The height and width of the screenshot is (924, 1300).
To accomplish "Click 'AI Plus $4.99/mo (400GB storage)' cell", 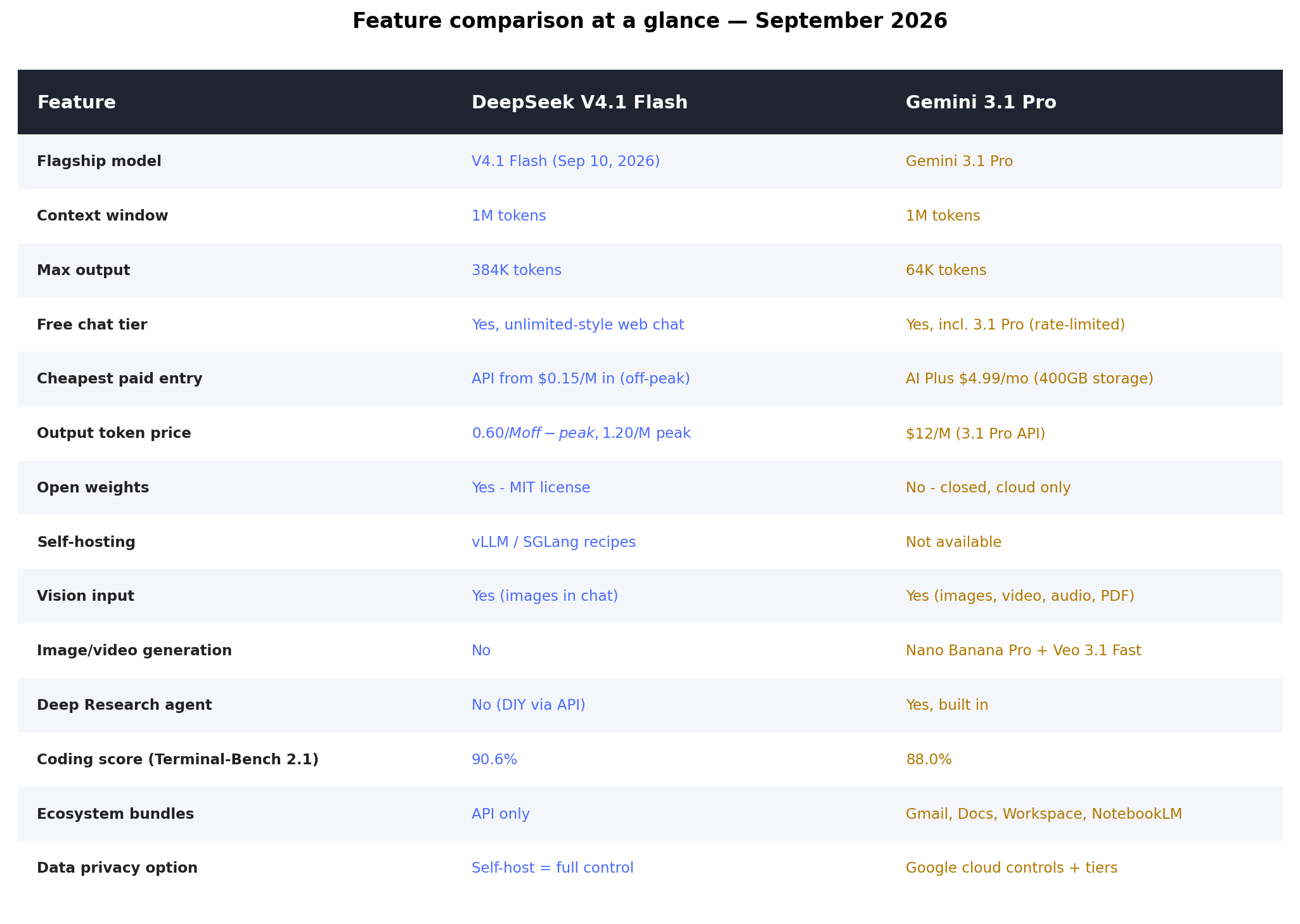I will coord(1029,379).
